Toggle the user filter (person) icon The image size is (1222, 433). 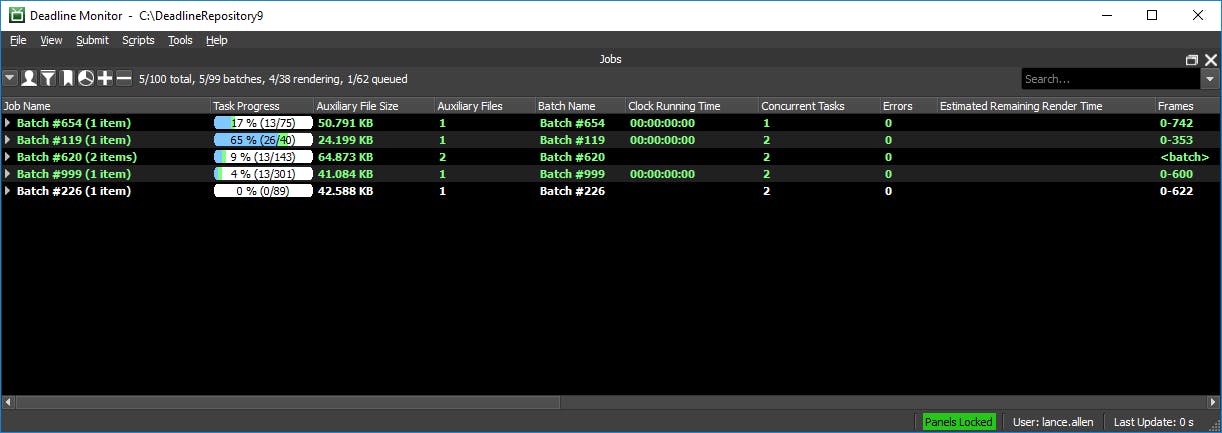[29, 78]
